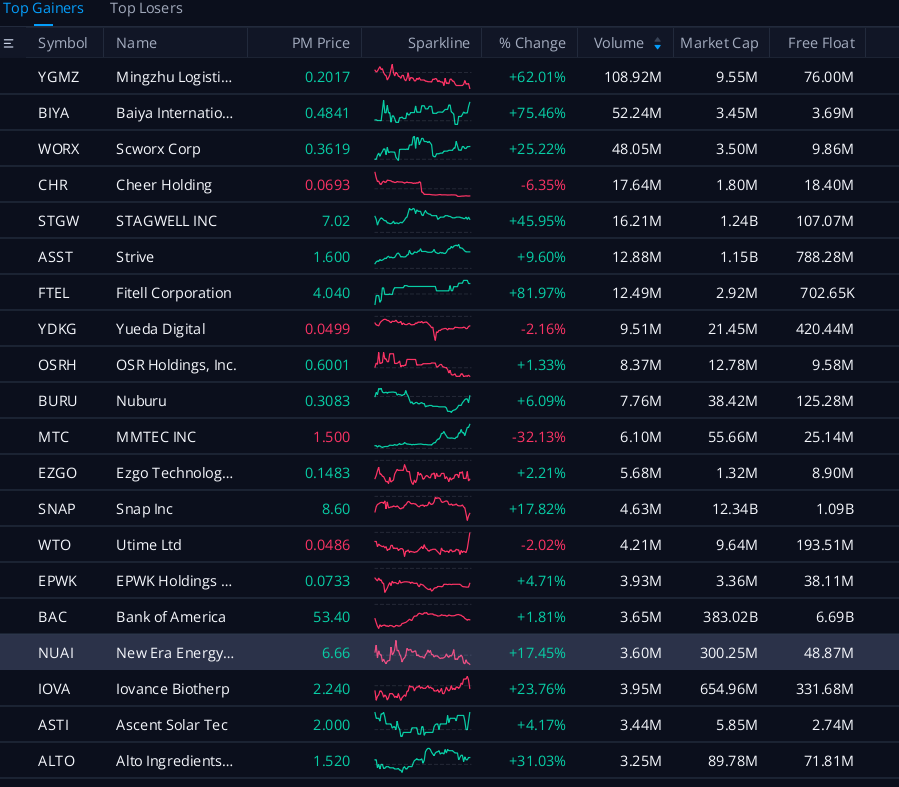Viewport: 899px width, 787px height.
Task: Click the BAC ticker symbol
Action: coord(52,617)
